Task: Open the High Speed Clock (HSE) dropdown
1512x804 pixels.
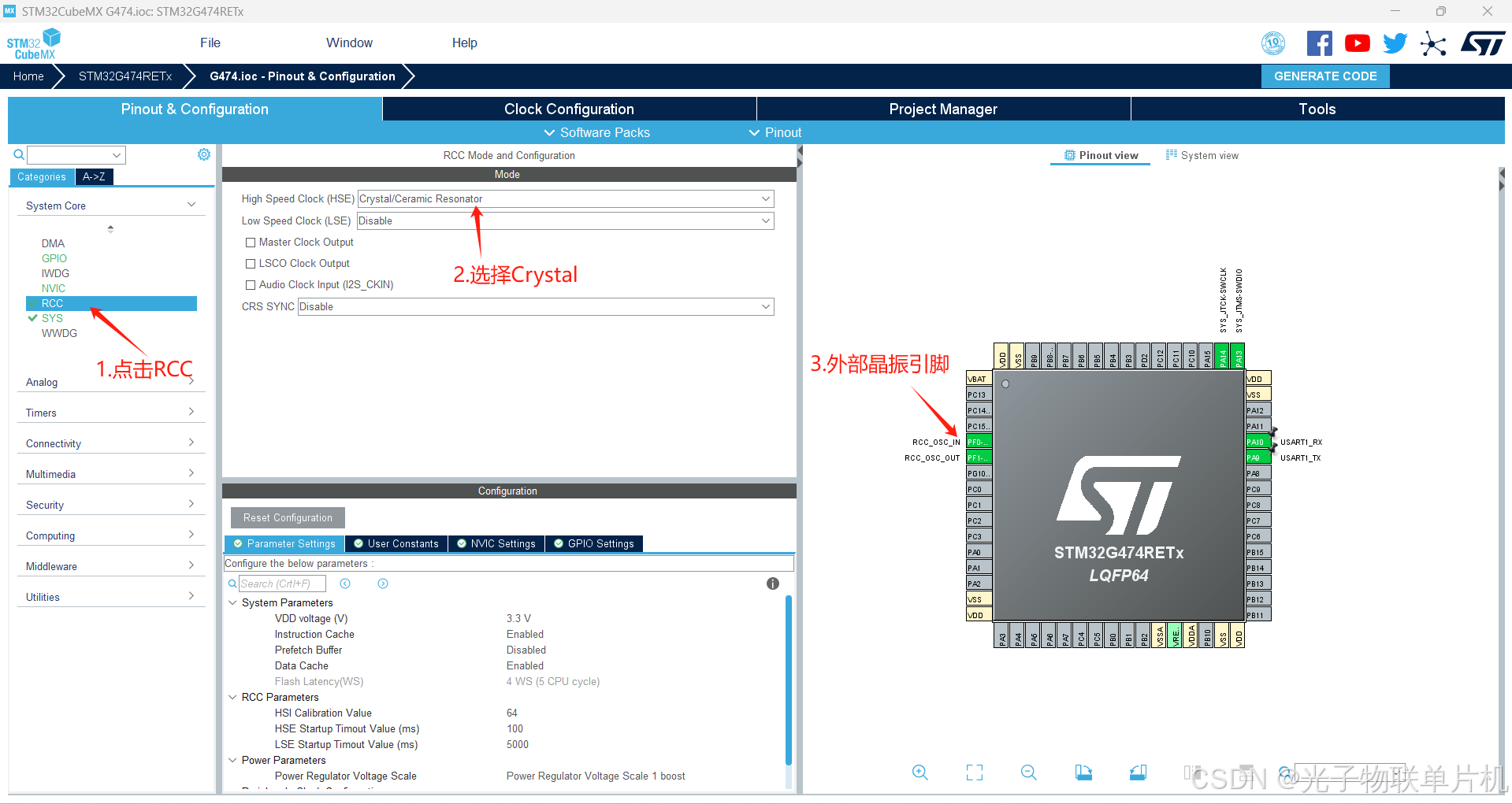Action: tap(566, 199)
